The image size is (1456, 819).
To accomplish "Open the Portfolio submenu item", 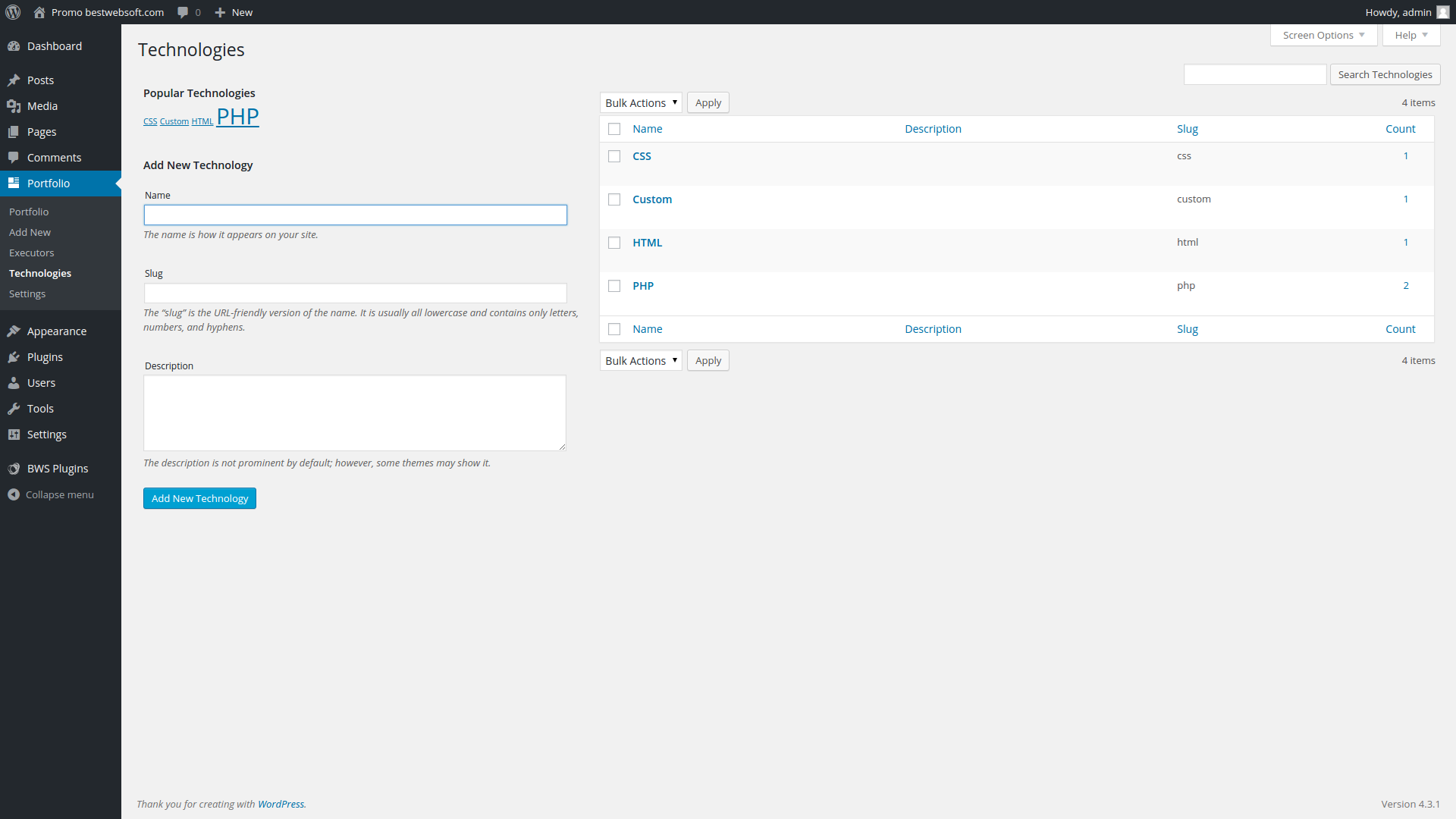I will click(29, 212).
